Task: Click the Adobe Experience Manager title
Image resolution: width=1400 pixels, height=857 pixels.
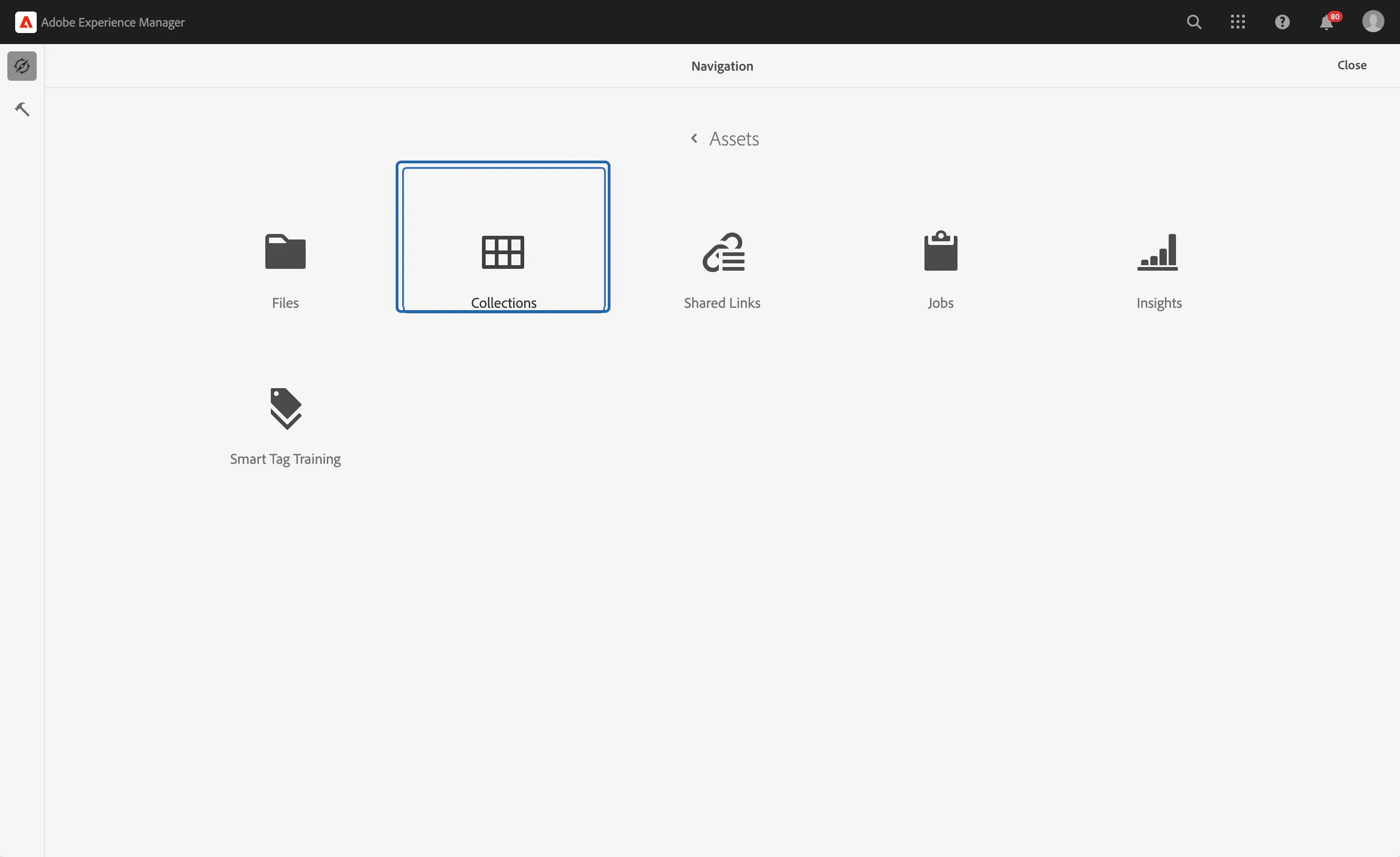Action: point(113,22)
